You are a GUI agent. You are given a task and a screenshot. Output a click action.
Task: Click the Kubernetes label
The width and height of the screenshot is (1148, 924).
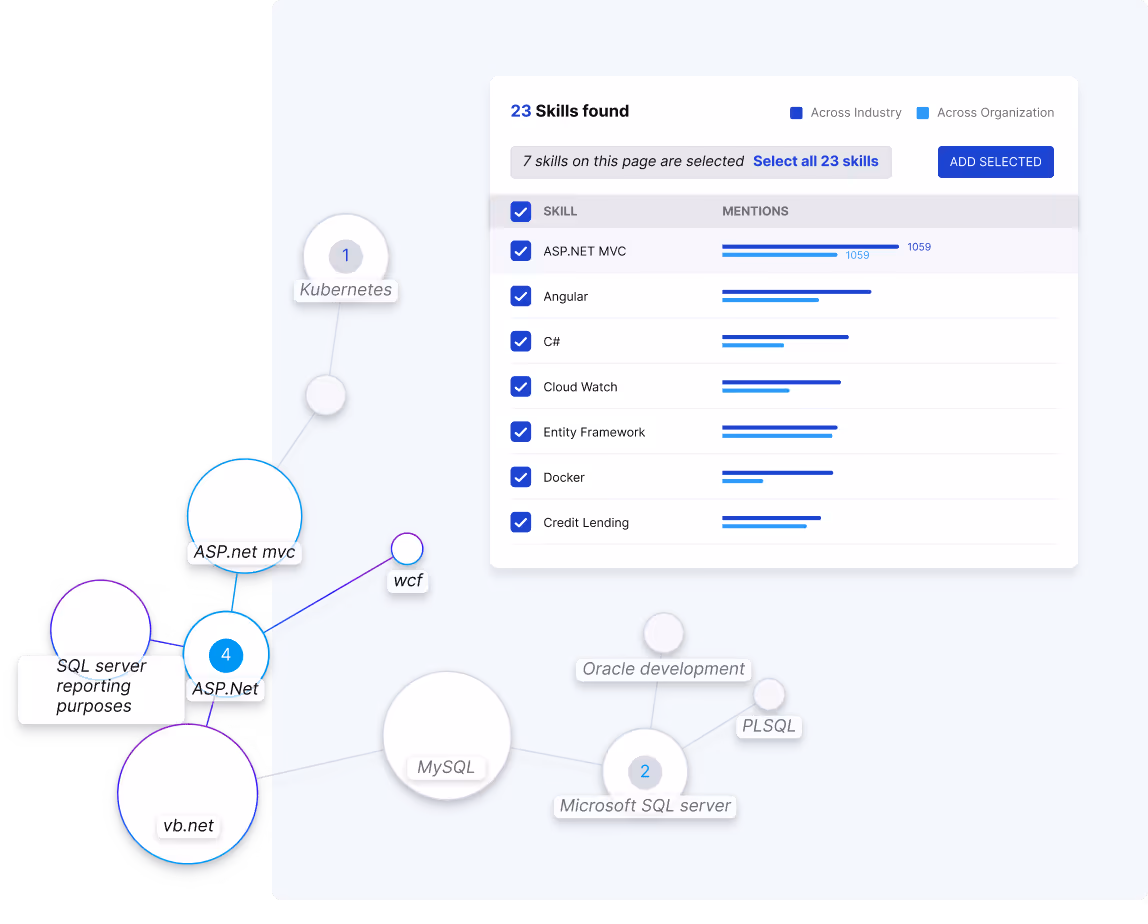click(x=346, y=290)
